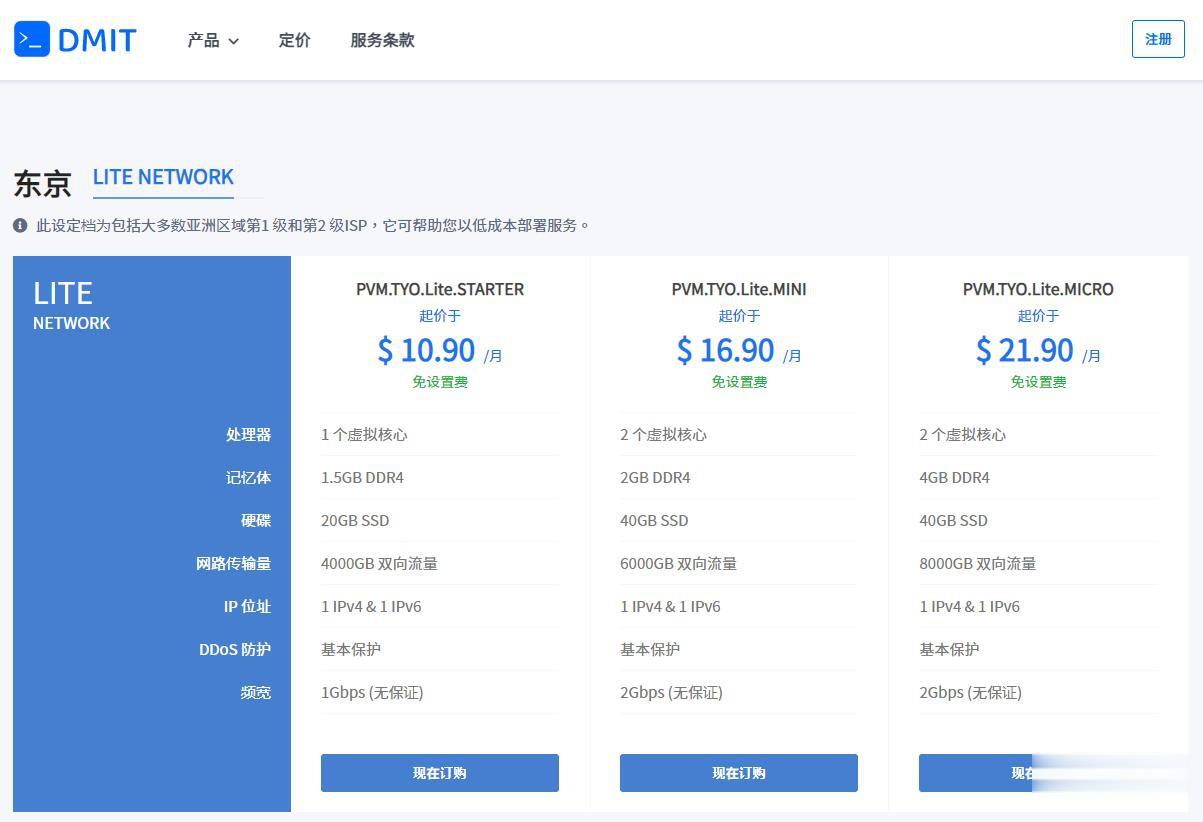1203x822 pixels.
Task: Click the description line about 亚洲区域 ISP
Action: pos(313,225)
